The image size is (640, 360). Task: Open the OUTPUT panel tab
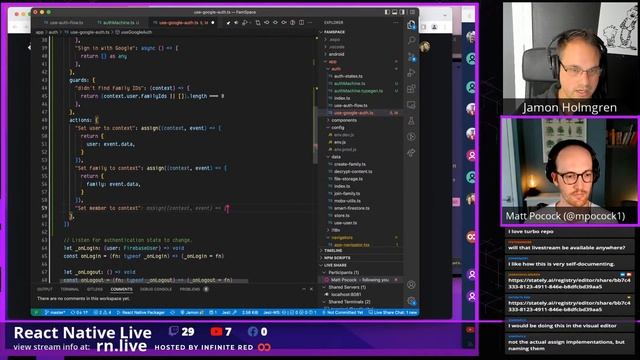point(44,289)
